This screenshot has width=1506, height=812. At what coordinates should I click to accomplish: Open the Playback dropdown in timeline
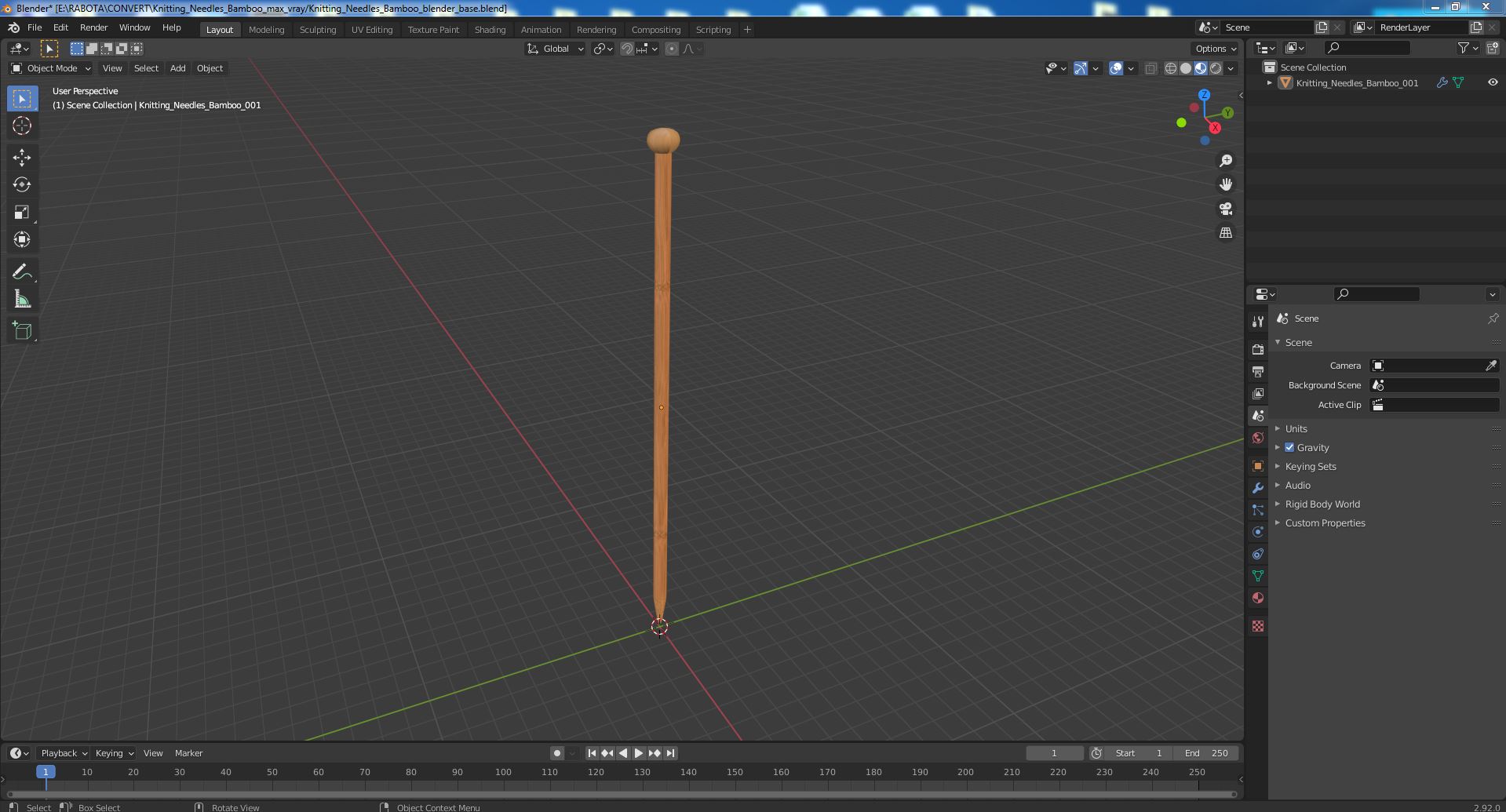pos(63,753)
